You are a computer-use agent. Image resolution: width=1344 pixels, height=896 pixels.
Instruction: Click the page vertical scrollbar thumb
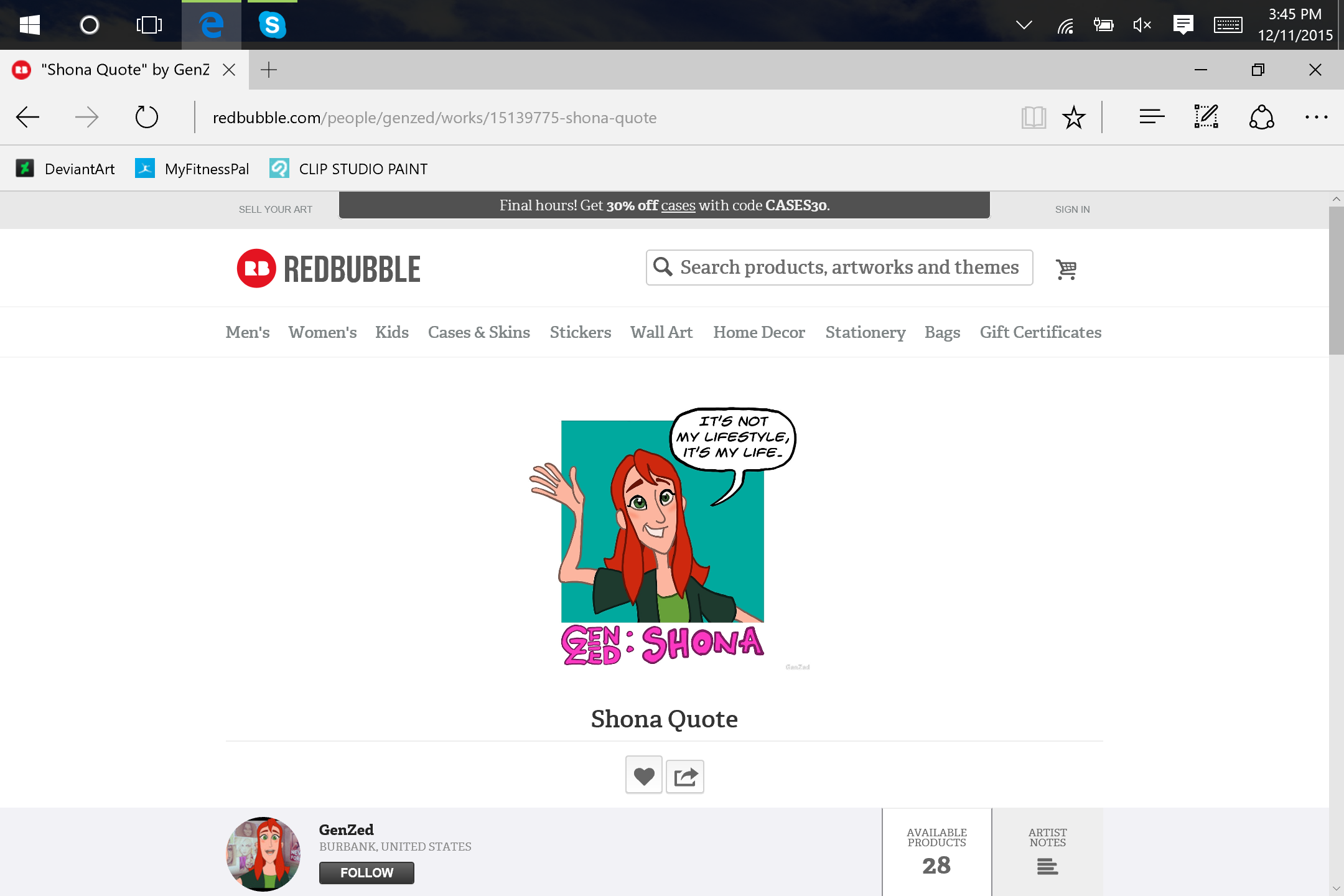pyautogui.click(x=1336, y=280)
